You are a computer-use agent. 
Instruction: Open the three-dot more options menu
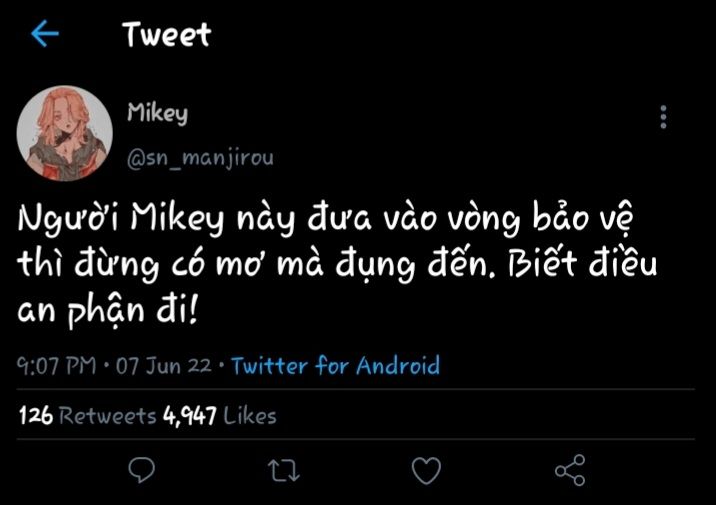[663, 118]
